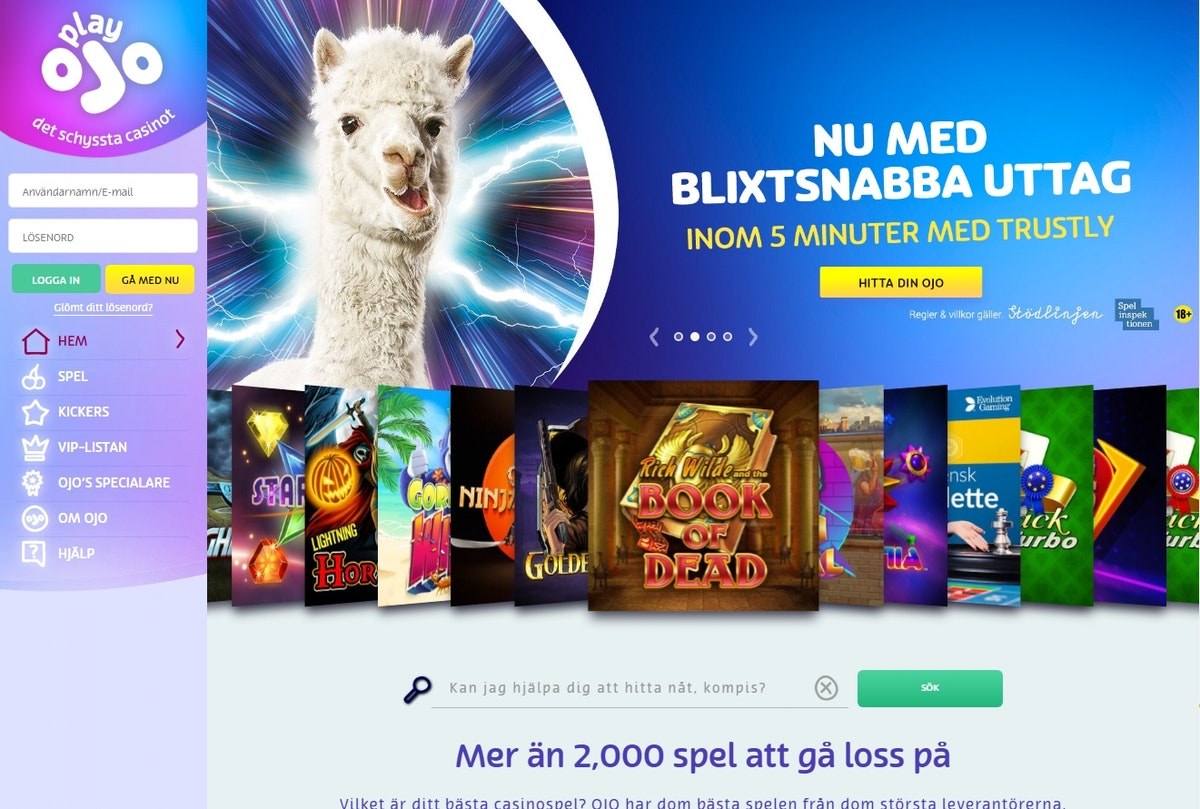Screen dimensions: 1200x809
Task: Go to the previous banner slide arrow
Action: [654, 337]
